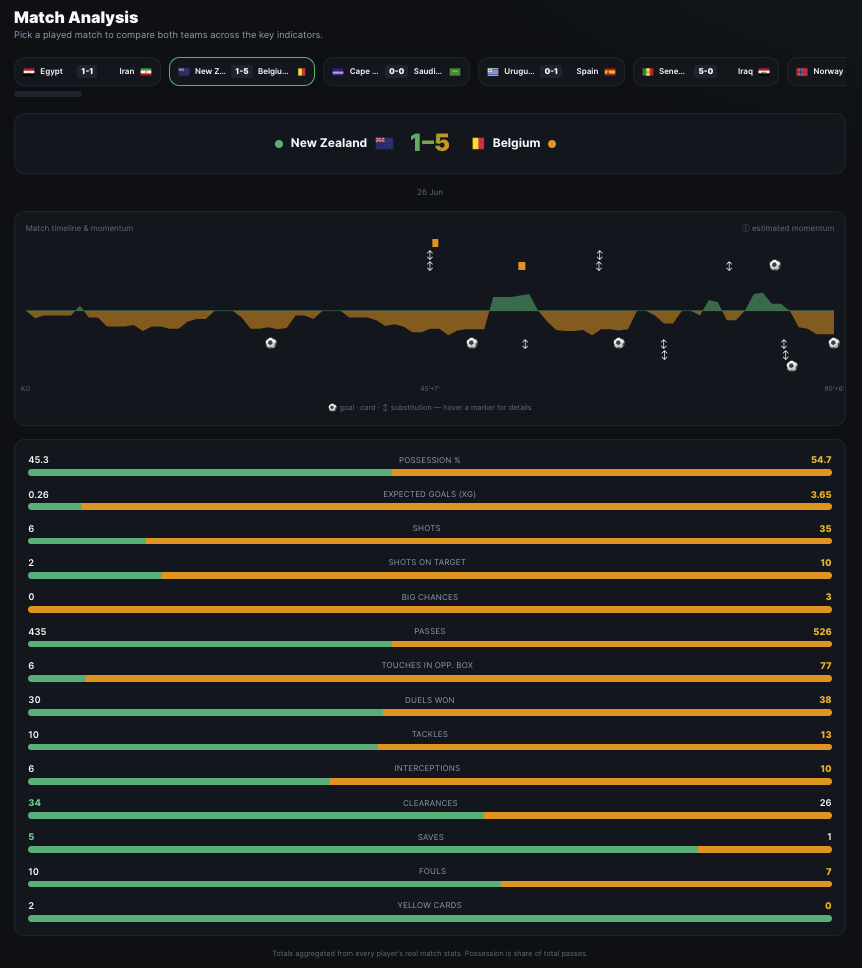Image resolution: width=862 pixels, height=968 pixels.
Task: Click the 1–5 scoreline in the header
Action: coord(430,143)
